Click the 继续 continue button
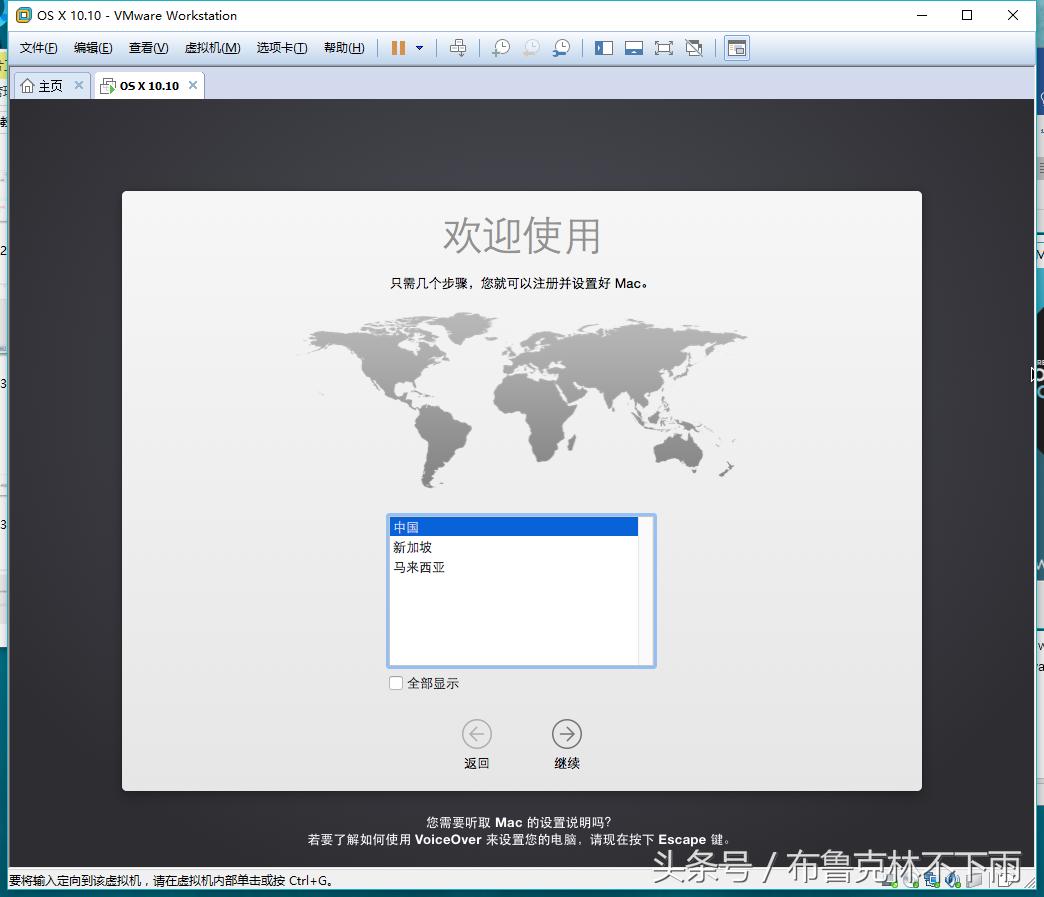 click(566, 734)
